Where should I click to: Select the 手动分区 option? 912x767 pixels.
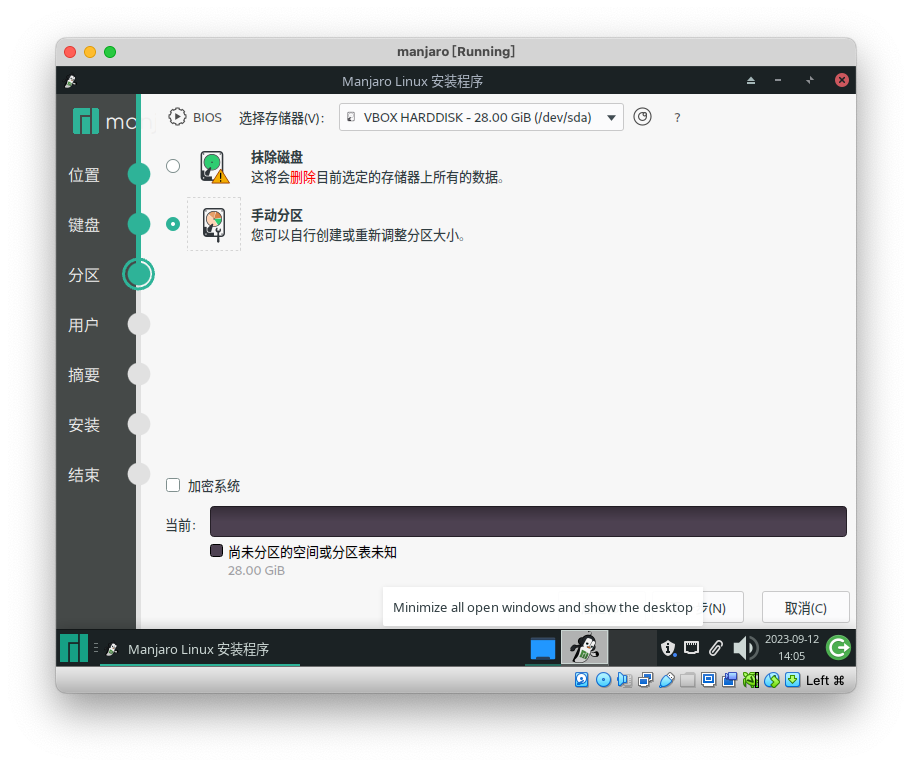172,224
